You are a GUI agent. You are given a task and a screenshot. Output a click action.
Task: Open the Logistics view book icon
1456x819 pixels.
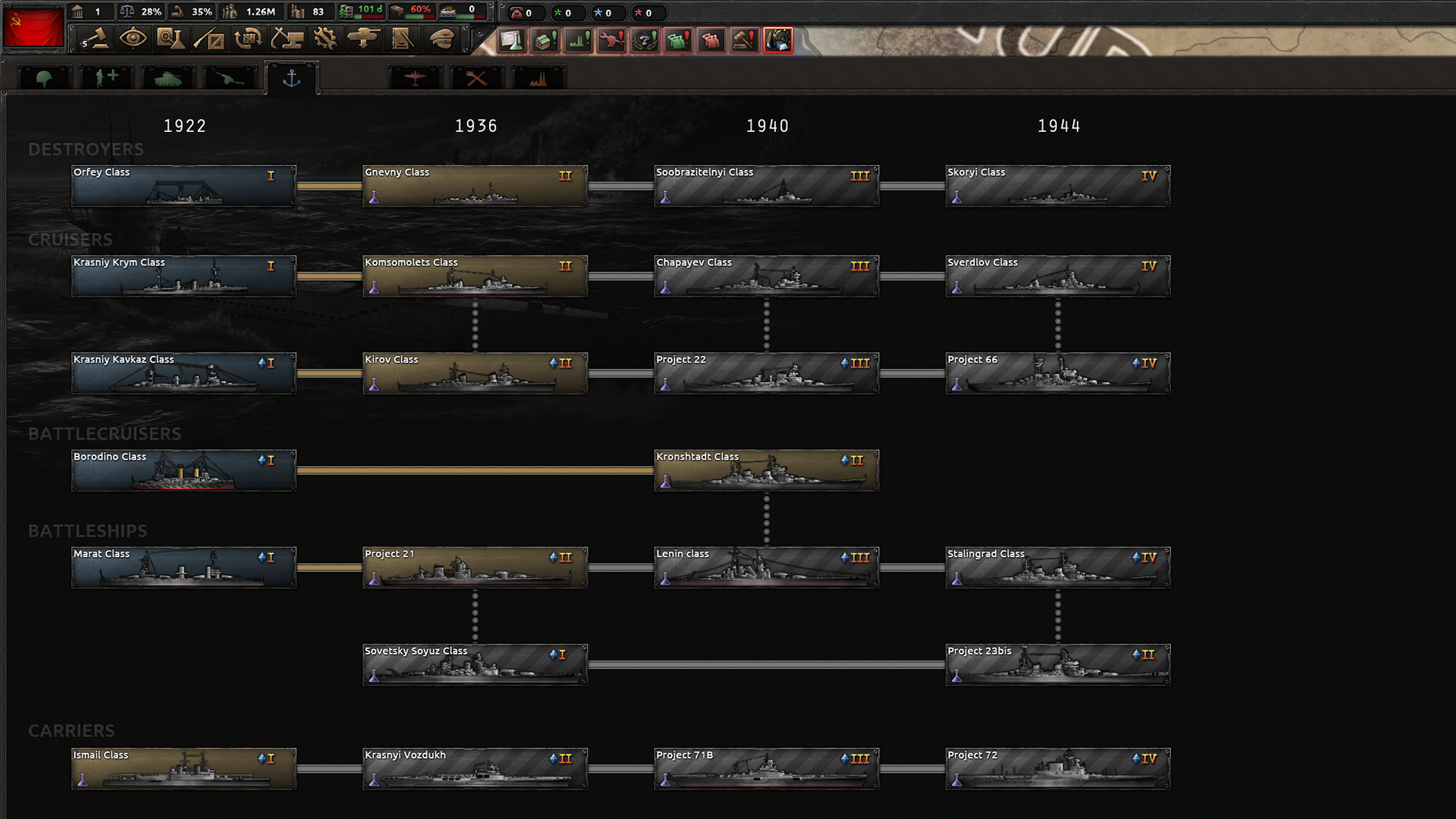pos(403,38)
